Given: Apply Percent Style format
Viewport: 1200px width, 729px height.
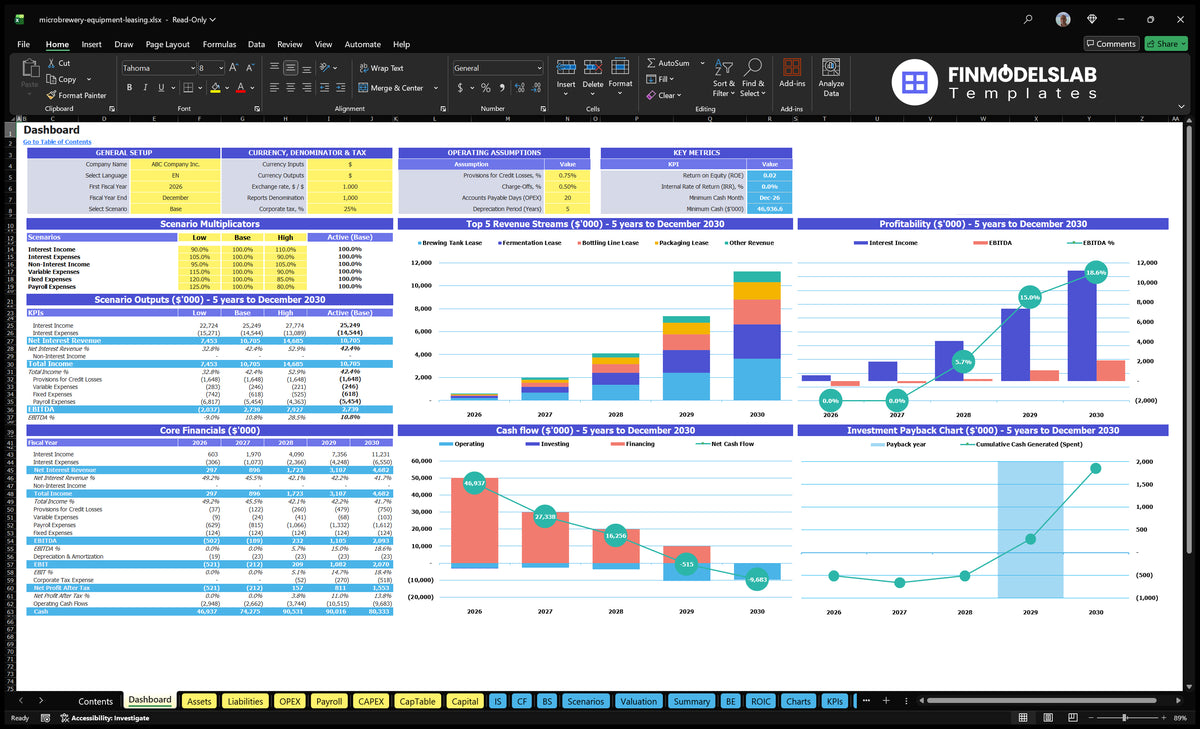Looking at the screenshot, I should (485, 88).
